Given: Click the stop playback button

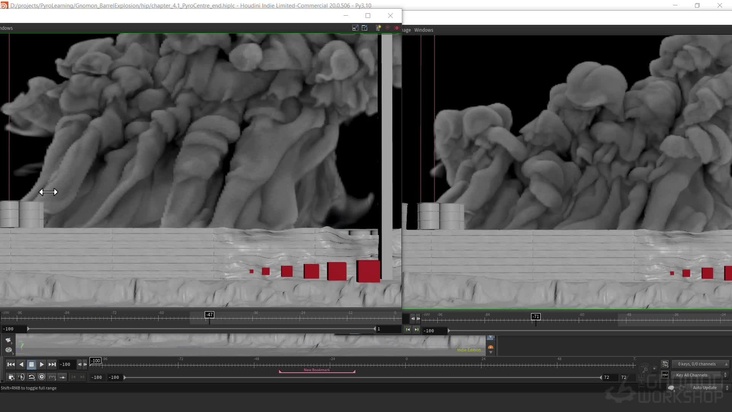Looking at the screenshot, I should tap(31, 365).
